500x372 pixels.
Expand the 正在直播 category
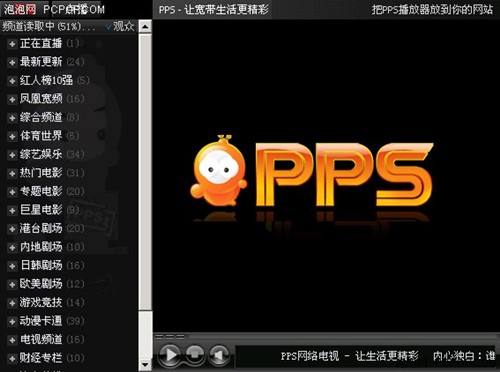click(x=12, y=44)
